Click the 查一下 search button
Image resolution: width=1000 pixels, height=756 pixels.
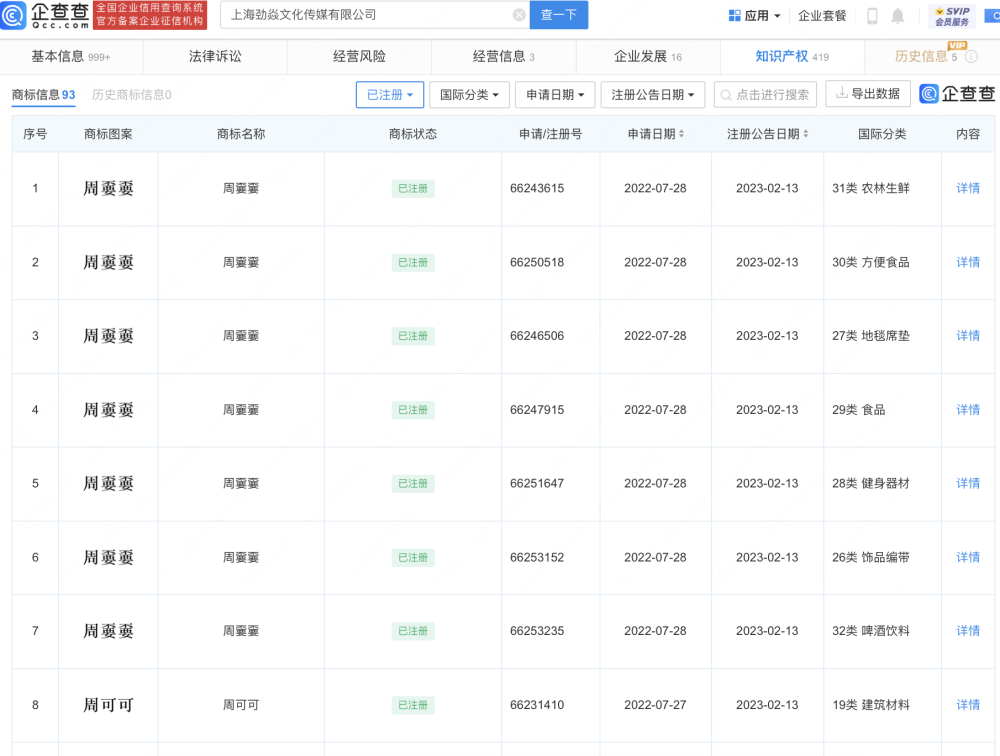(559, 15)
